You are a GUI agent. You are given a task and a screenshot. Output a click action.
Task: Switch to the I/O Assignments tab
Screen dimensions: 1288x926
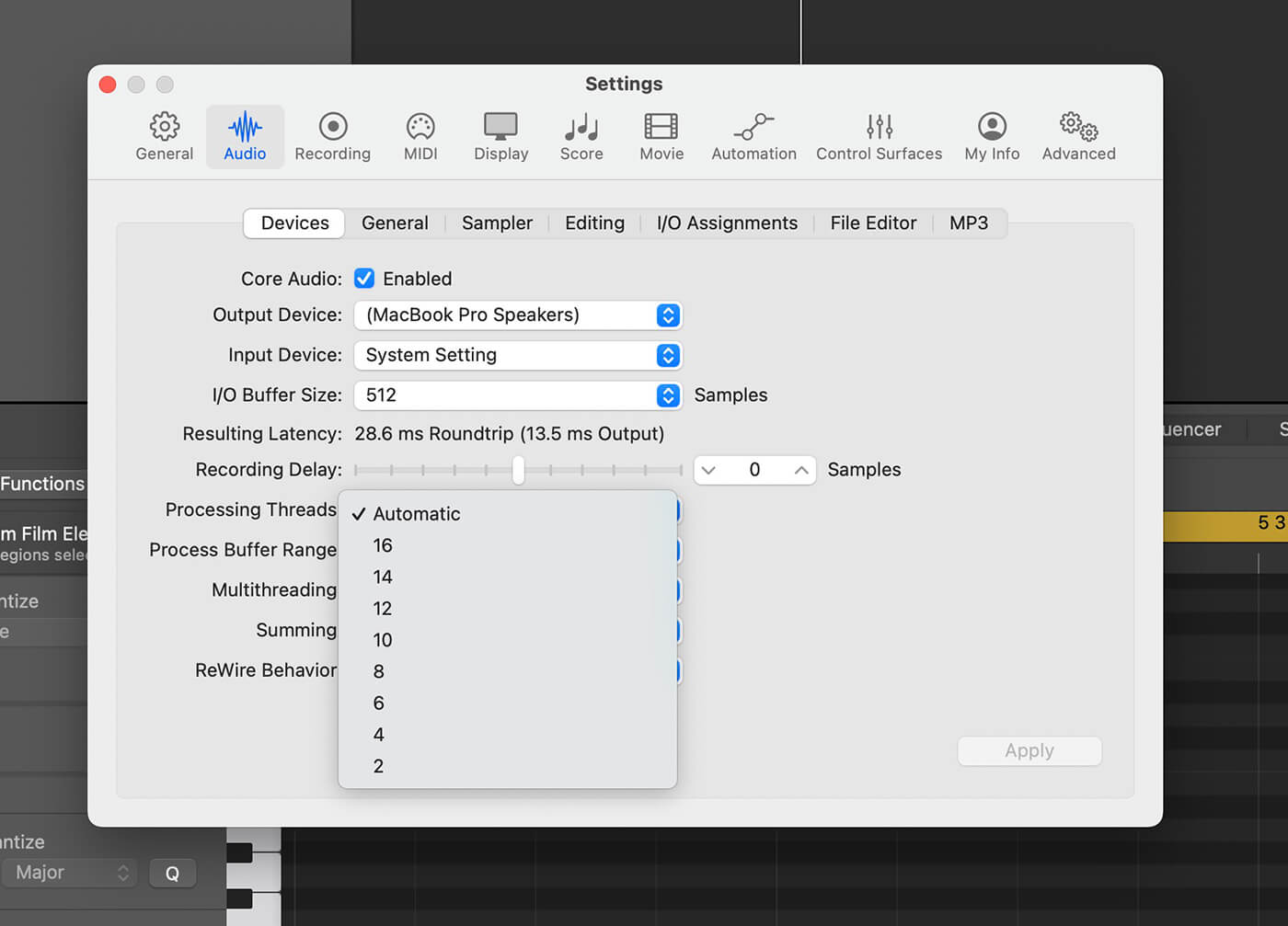(727, 223)
